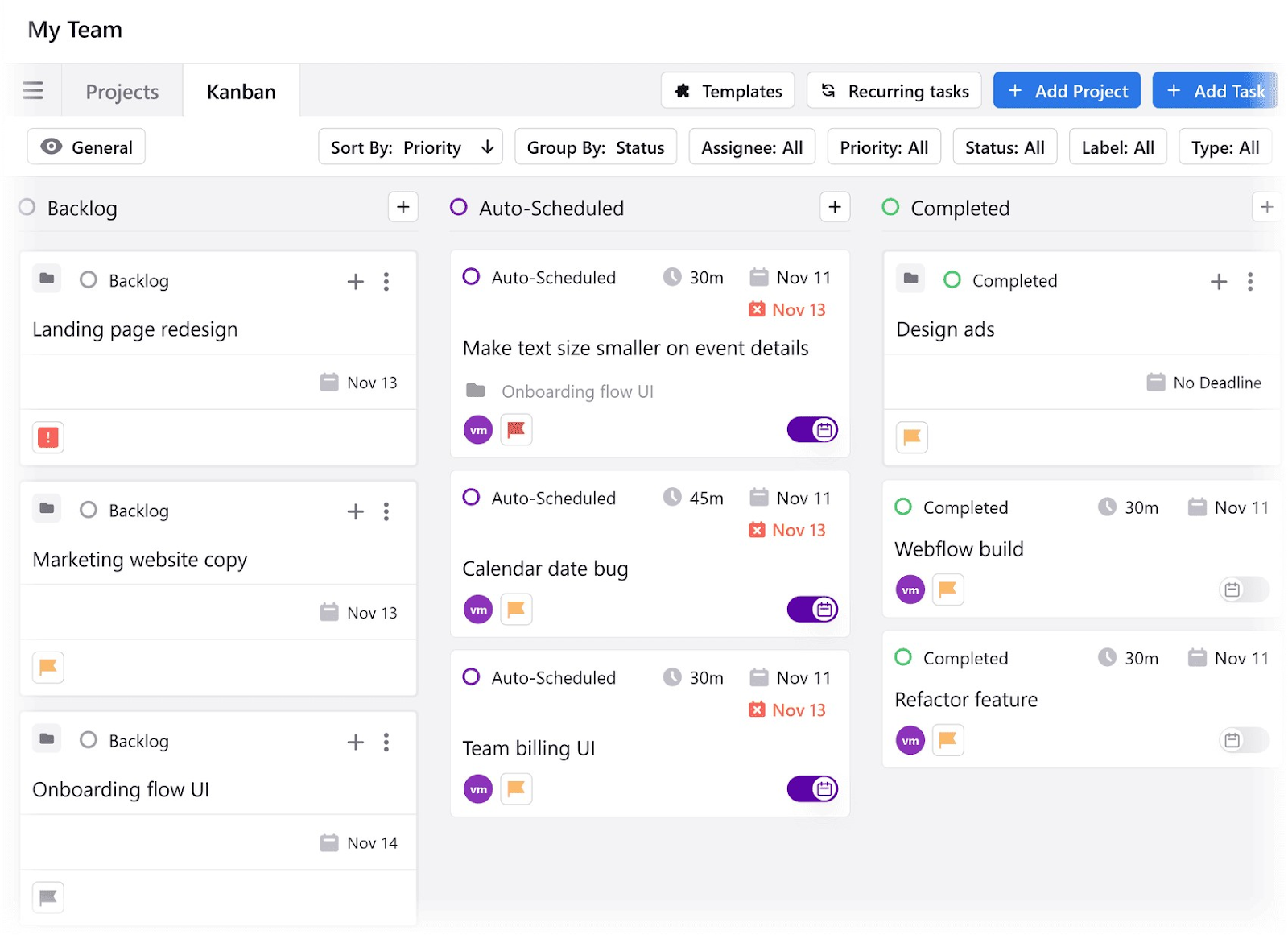Mark Landing page redesign complete via status circle
1288x935 pixels.
89,280
